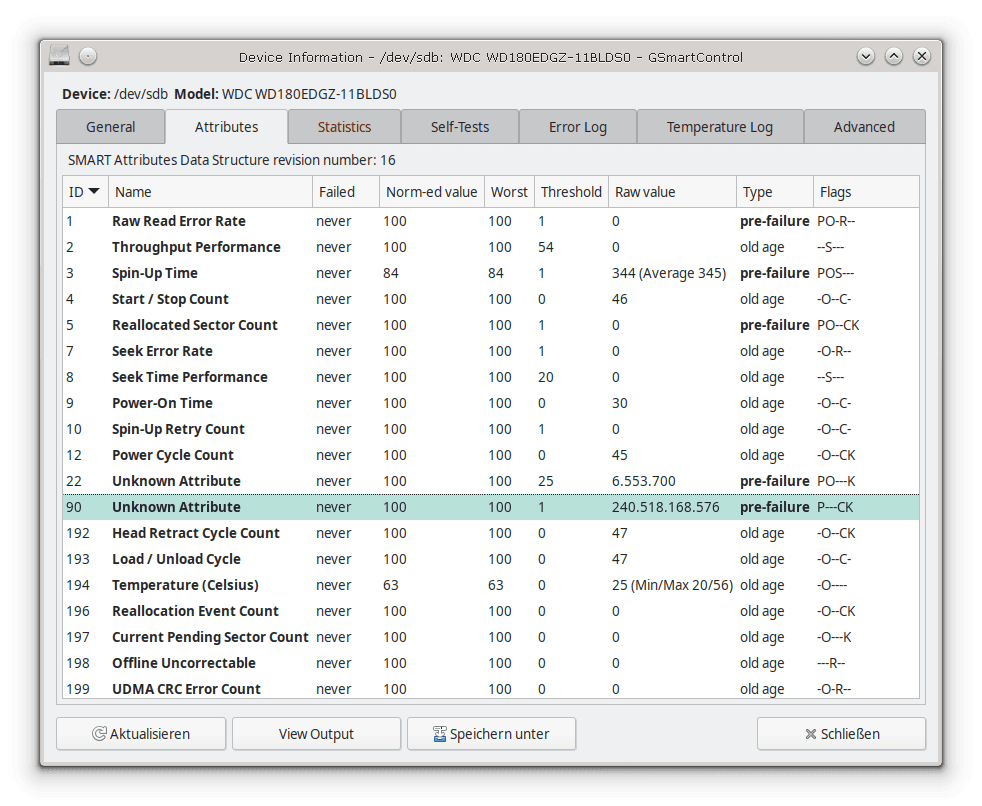The height and width of the screenshot is (806, 982).
Task: Select the Load / Unload Cycle row
Action: [x=491, y=559]
